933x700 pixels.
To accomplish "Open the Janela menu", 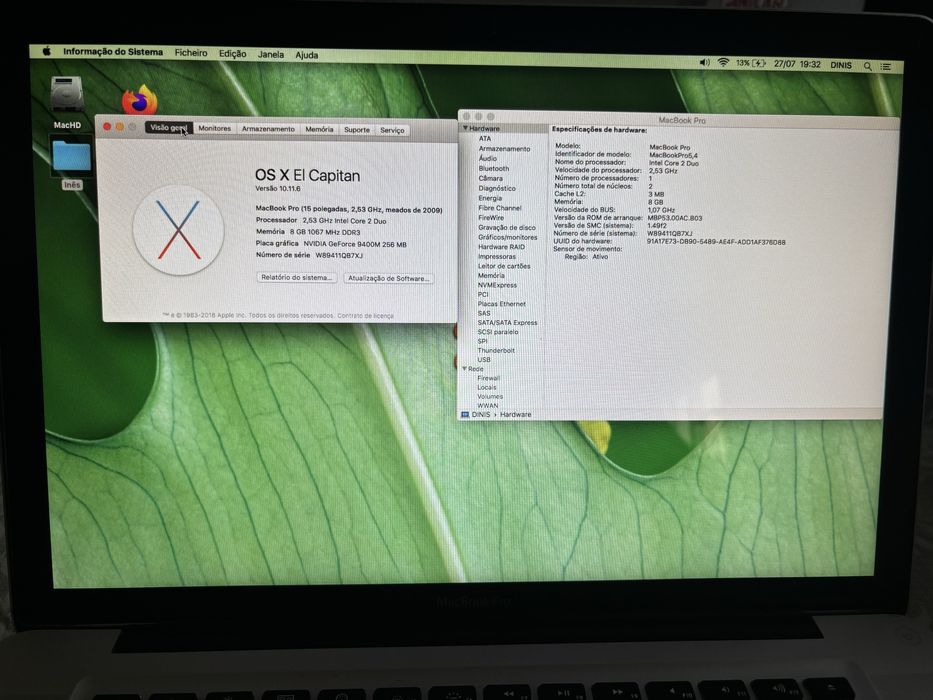I will coord(271,54).
